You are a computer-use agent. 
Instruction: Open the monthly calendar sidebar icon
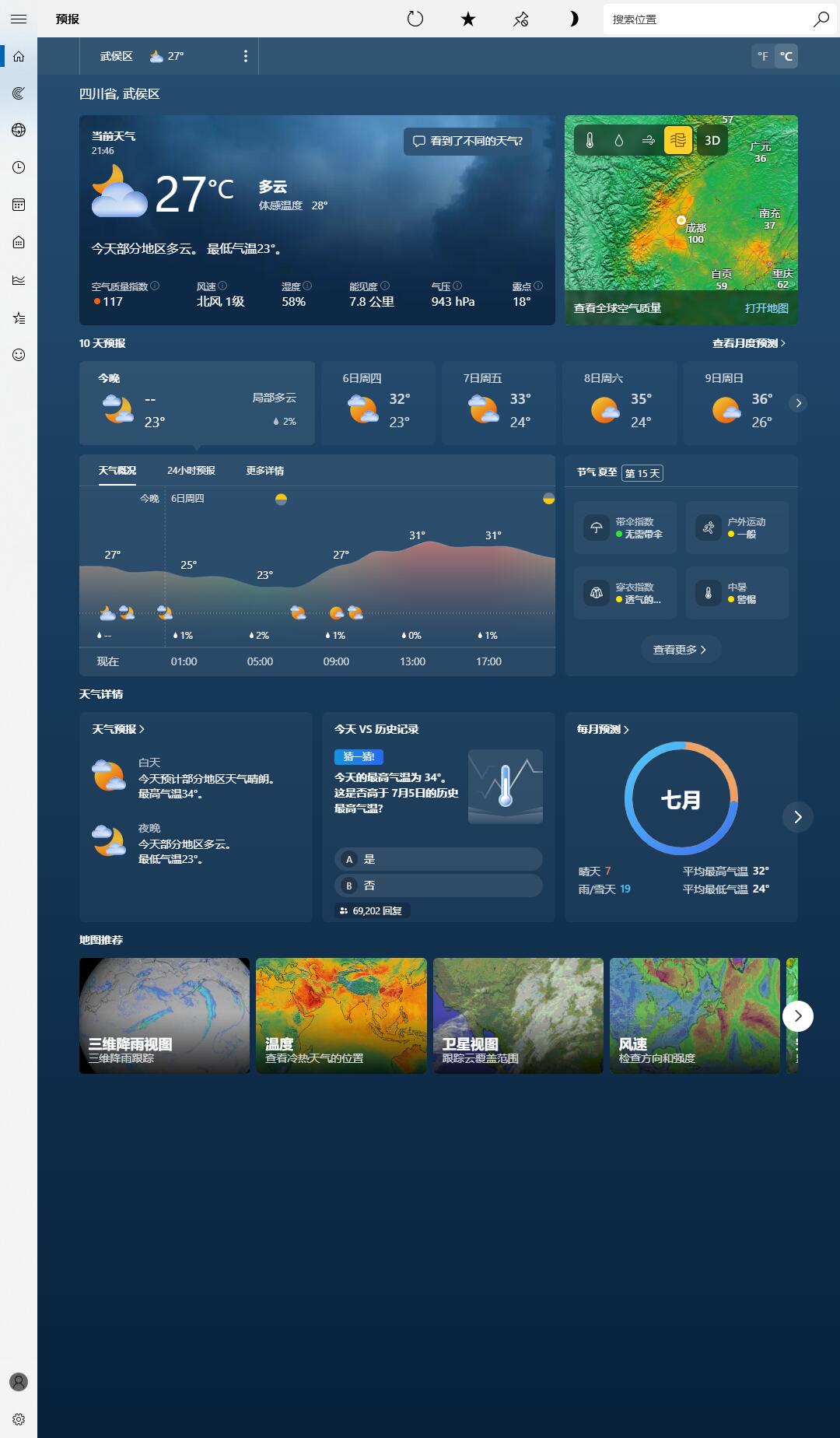tap(19, 205)
